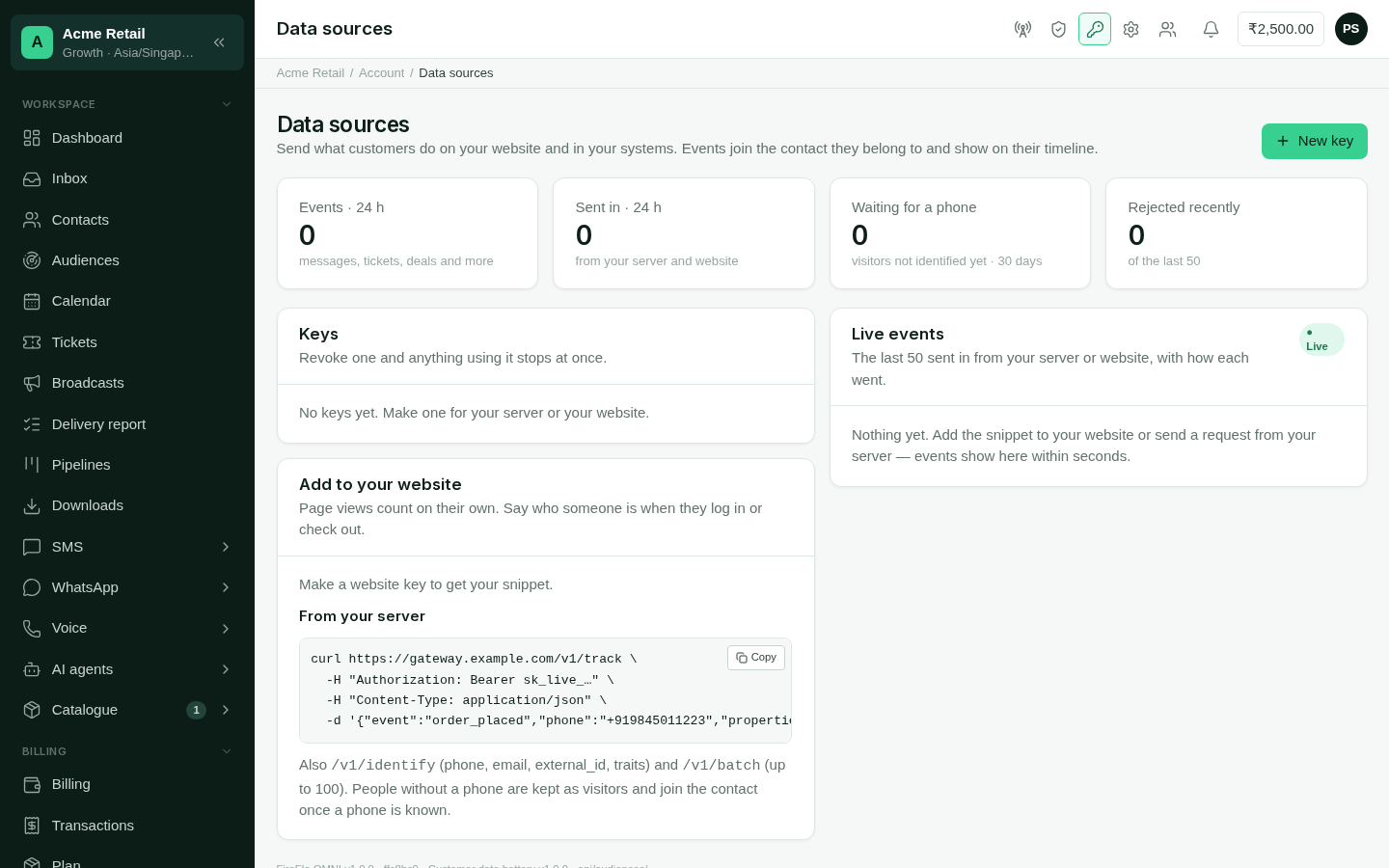Click the Inbox tray icon

pos(32,178)
